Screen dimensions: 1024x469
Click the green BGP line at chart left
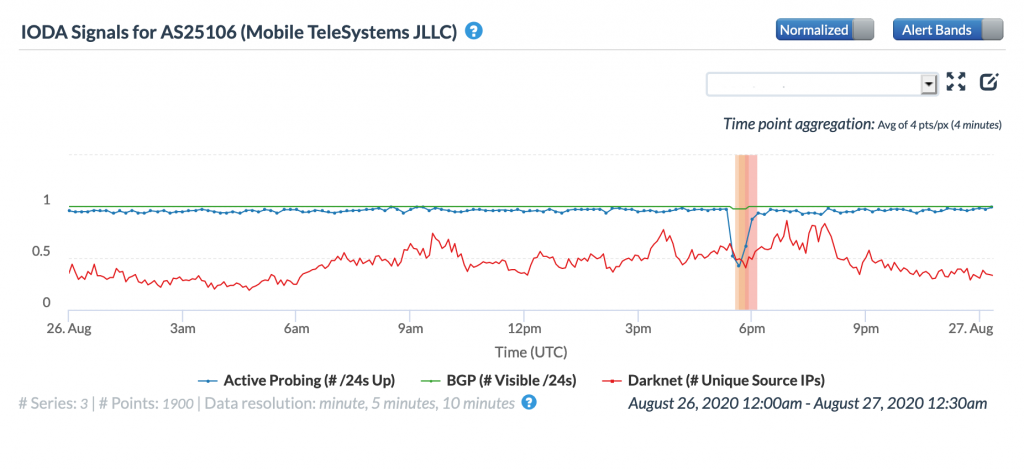pos(90,206)
